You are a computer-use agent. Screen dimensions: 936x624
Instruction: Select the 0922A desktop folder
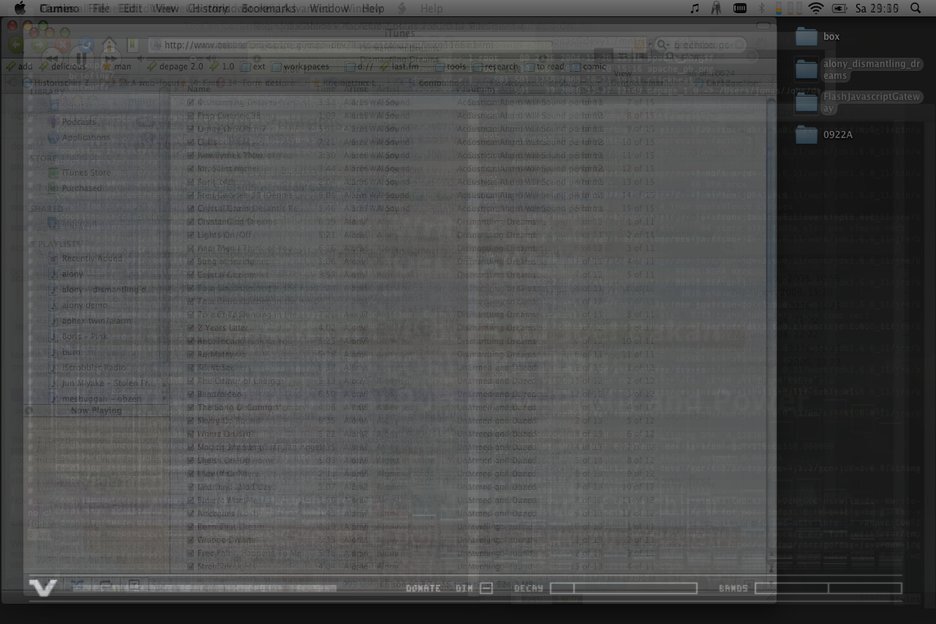click(824, 134)
